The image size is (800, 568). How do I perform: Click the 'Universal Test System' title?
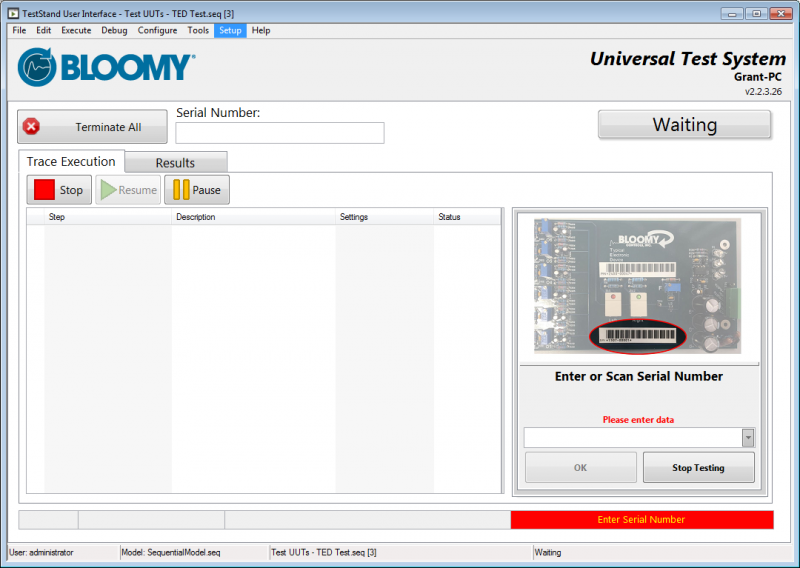tap(688, 59)
